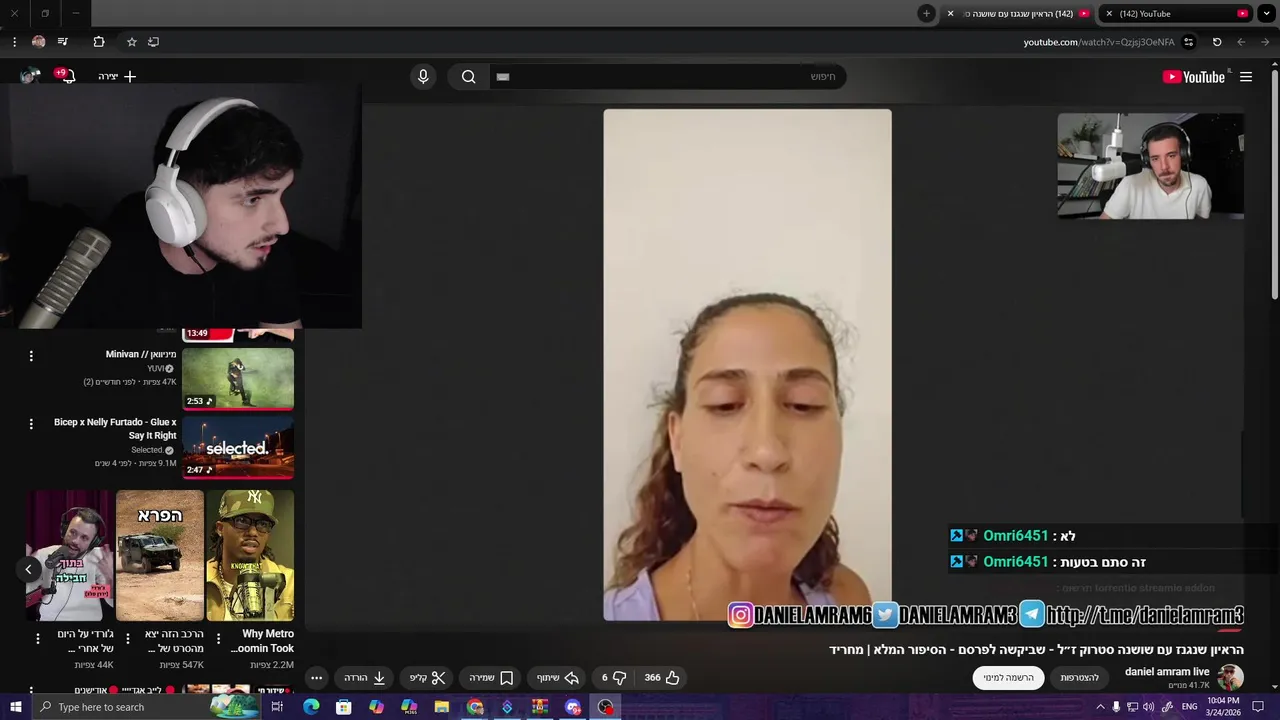Dislike the video showing 6

[614, 678]
